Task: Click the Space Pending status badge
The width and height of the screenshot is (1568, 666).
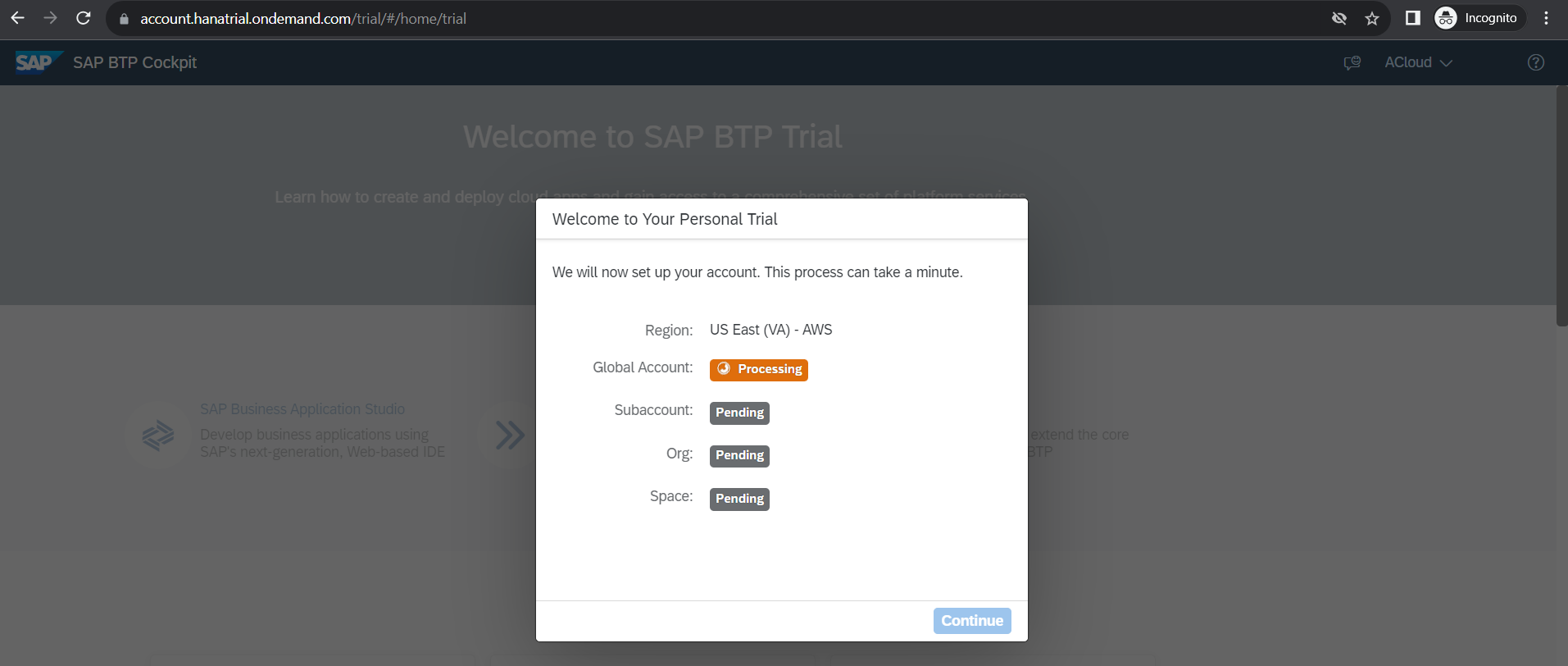Action: pos(739,499)
